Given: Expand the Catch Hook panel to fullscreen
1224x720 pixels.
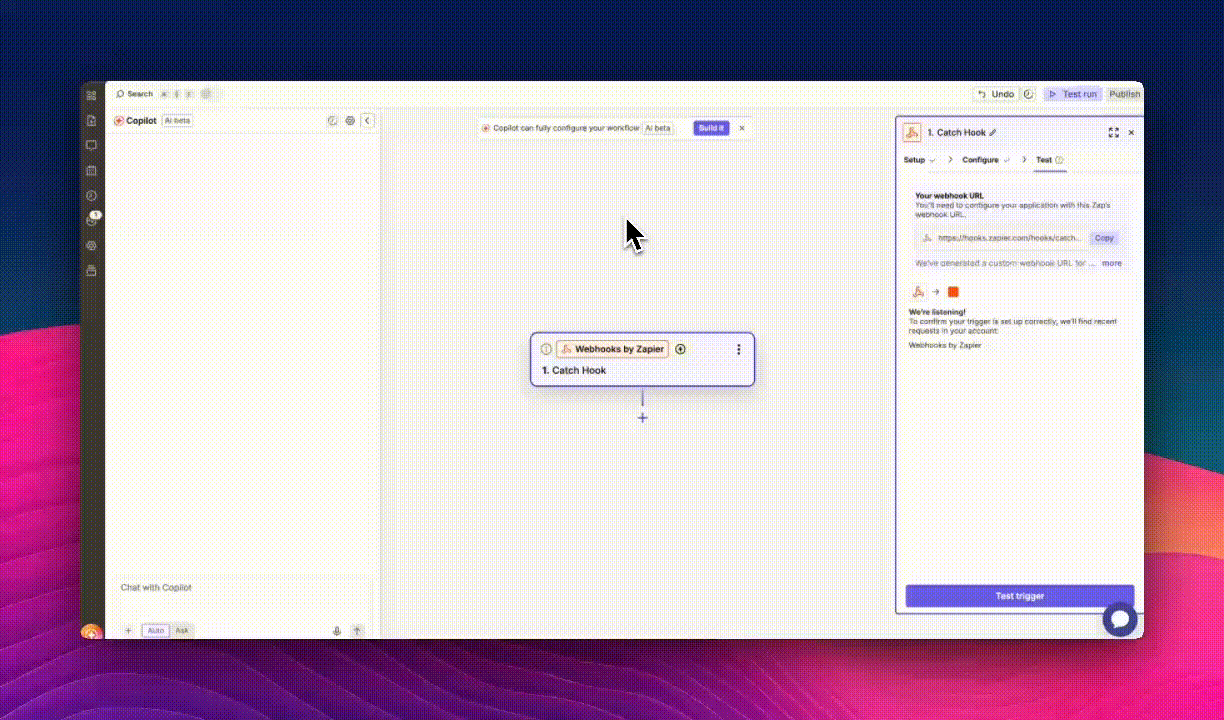Looking at the screenshot, I should coord(1114,132).
